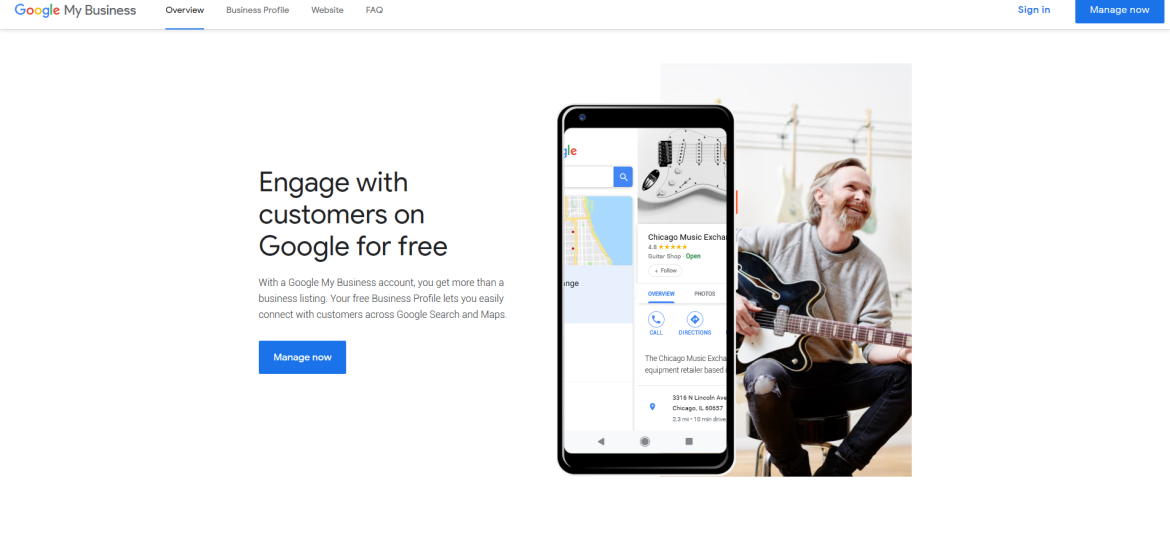Click the guitar photo thumbnail on phone
The width and height of the screenshot is (1170, 540).
tap(682, 175)
